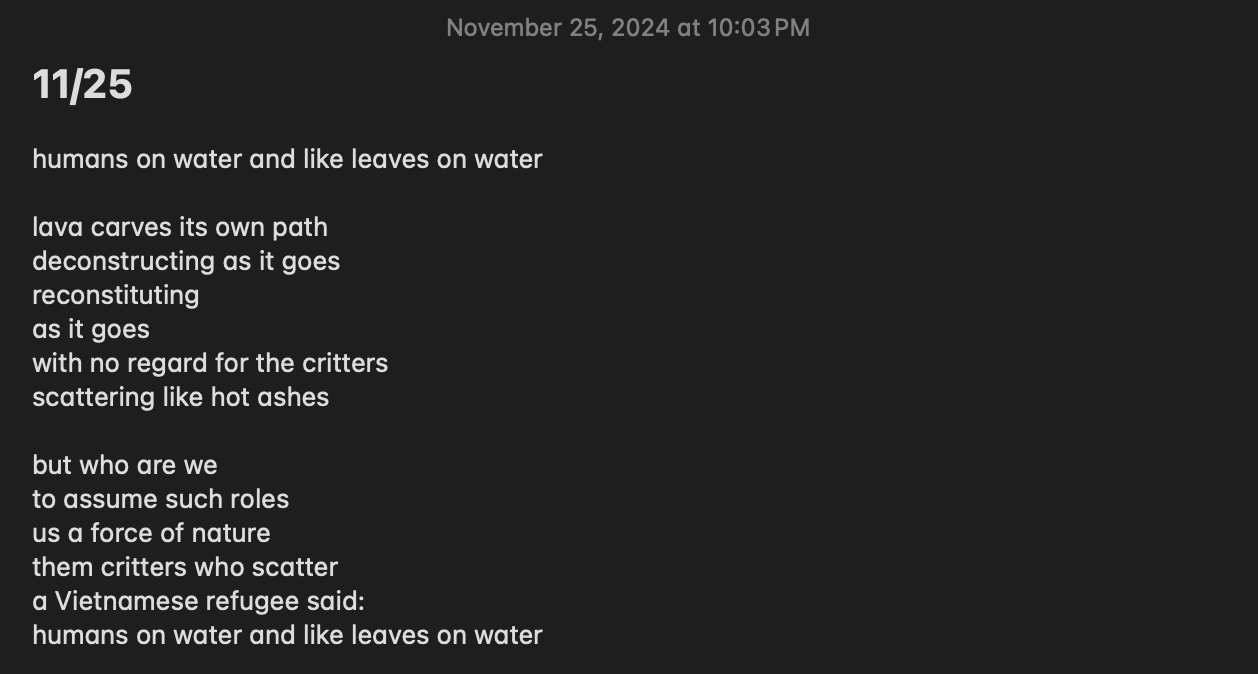Click the November 25, 2024 timestamp
1258x674 pixels.
(627, 28)
